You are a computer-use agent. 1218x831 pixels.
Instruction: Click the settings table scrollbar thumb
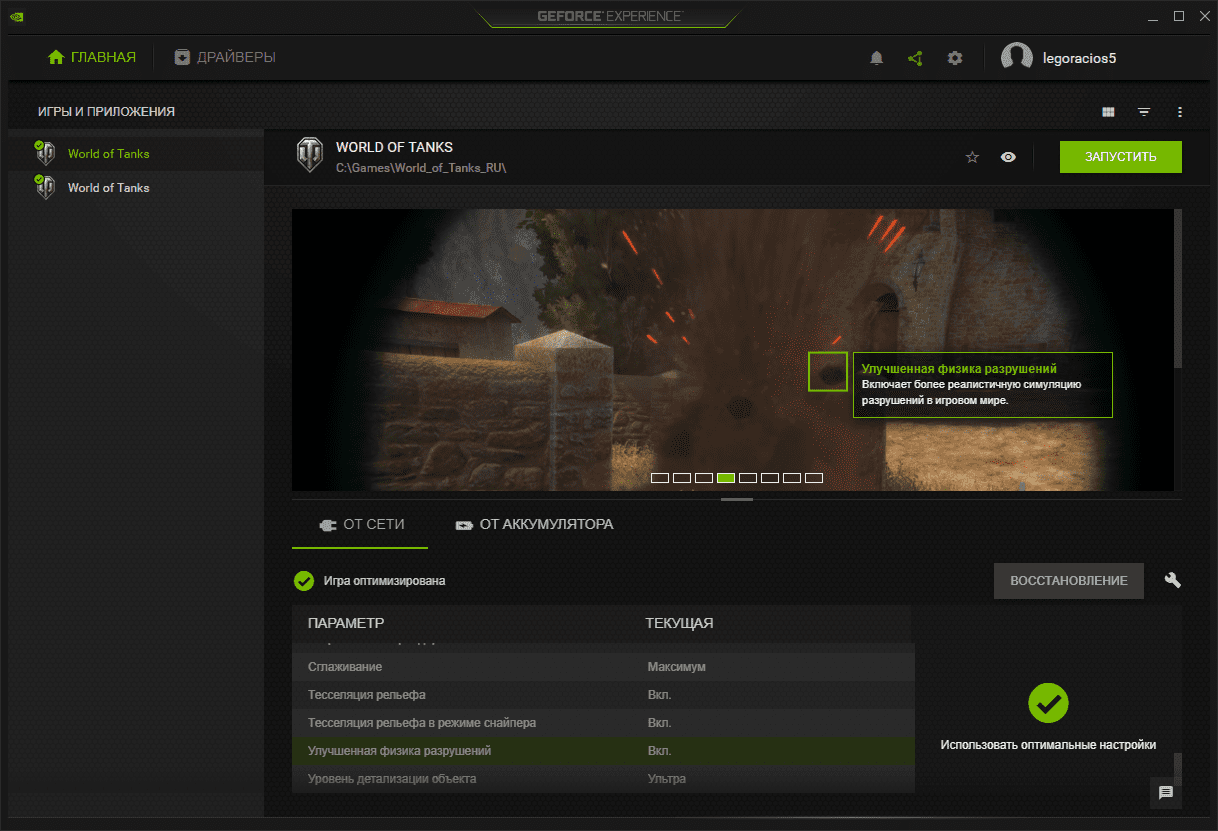coord(1178,769)
